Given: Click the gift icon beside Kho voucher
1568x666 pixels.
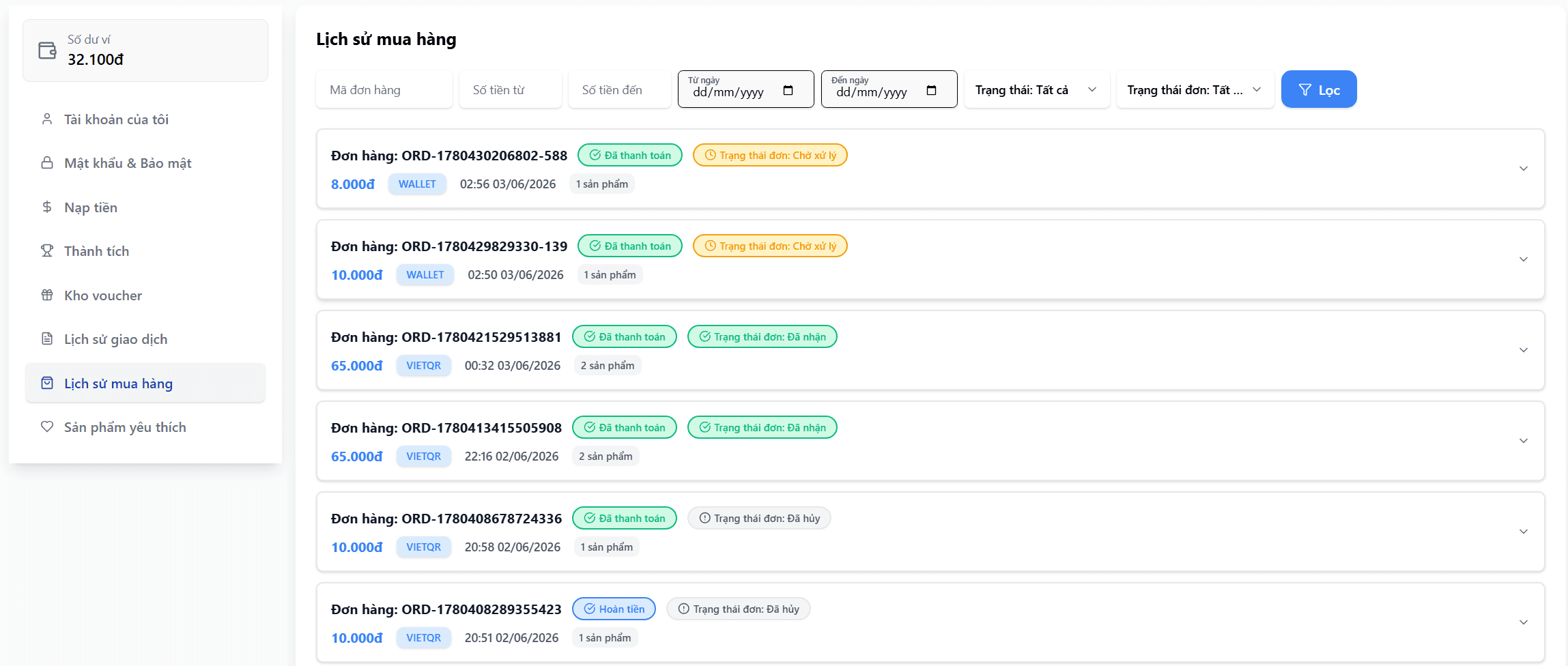Looking at the screenshot, I should point(47,295).
